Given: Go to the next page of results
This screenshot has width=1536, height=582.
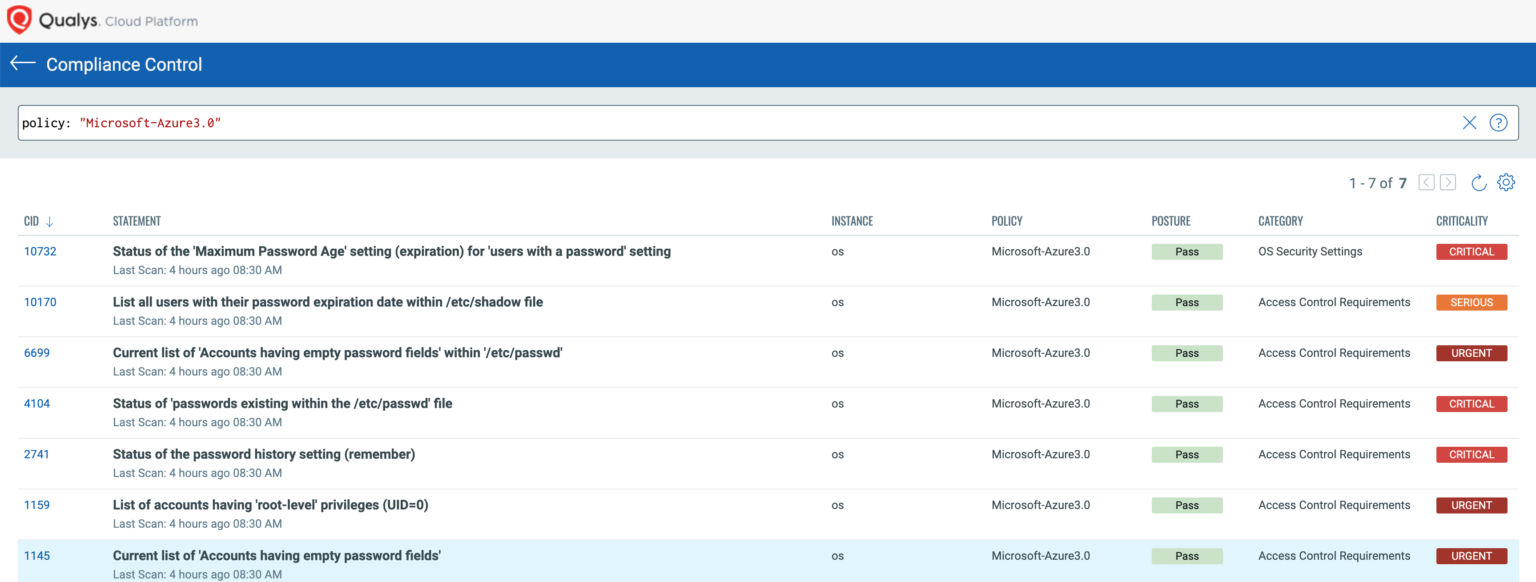Looking at the screenshot, I should pyautogui.click(x=1448, y=182).
